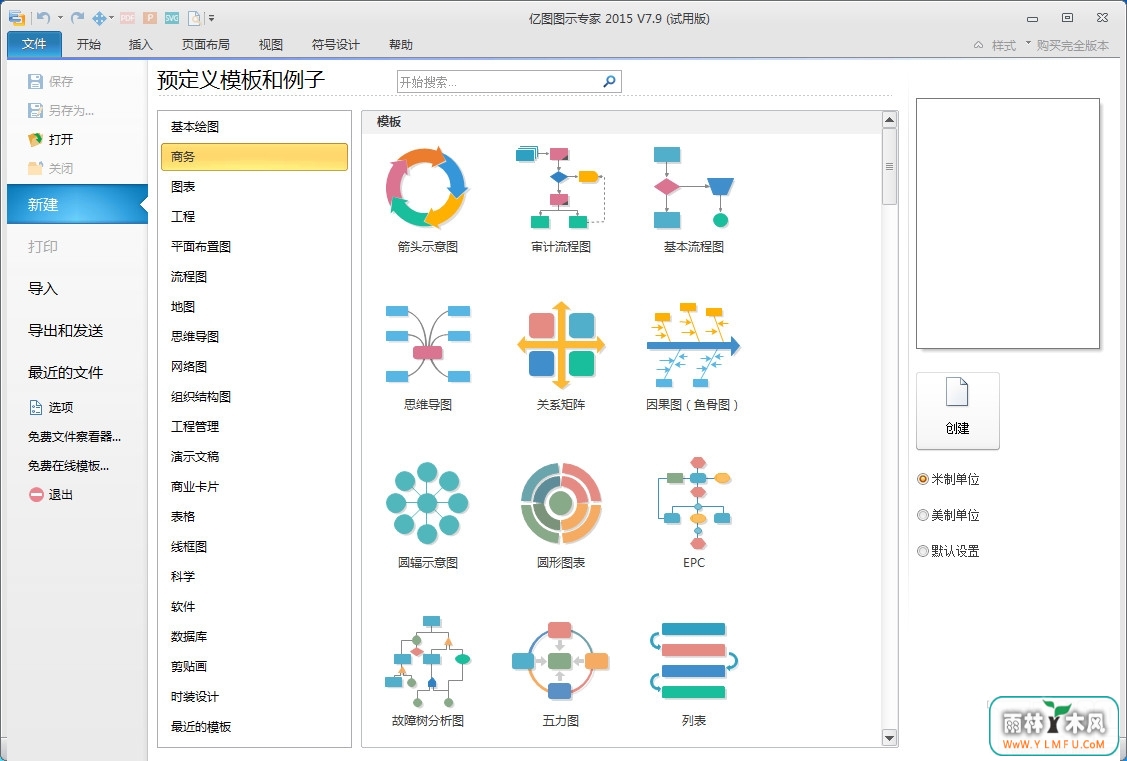Select the 圆辐示意图 template

(428, 516)
